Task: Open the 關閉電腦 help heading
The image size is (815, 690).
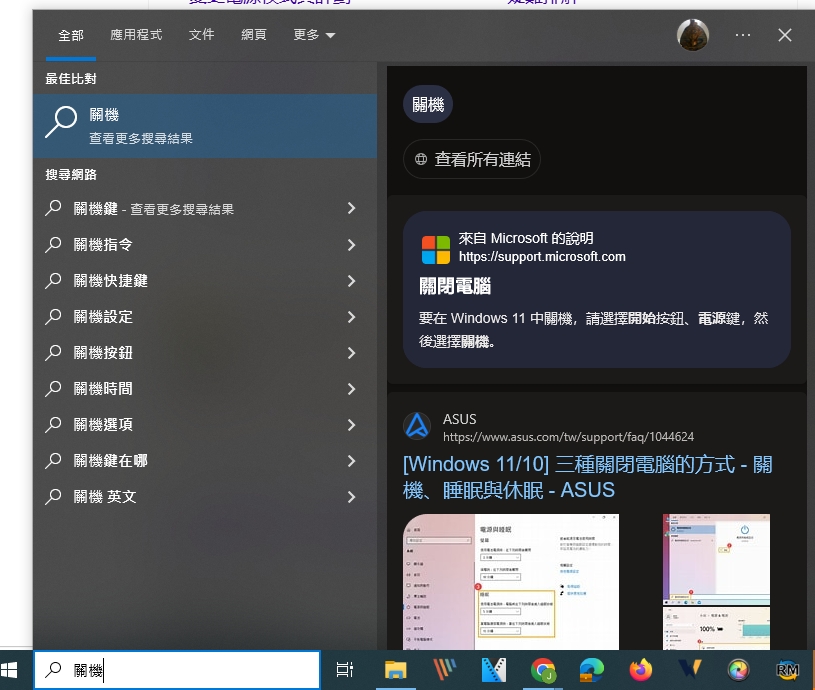Action: click(x=455, y=286)
